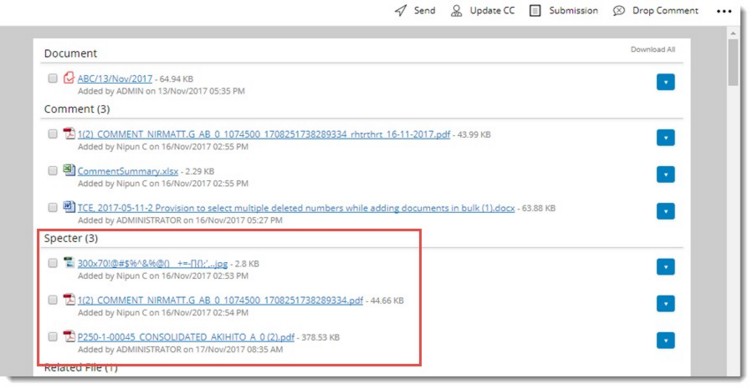Click the Update CC person icon
The image size is (753, 389).
[456, 11]
